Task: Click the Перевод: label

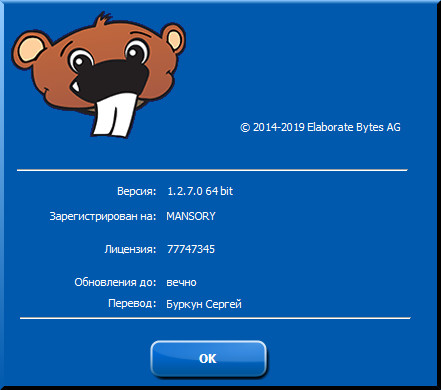Action: 132,303
